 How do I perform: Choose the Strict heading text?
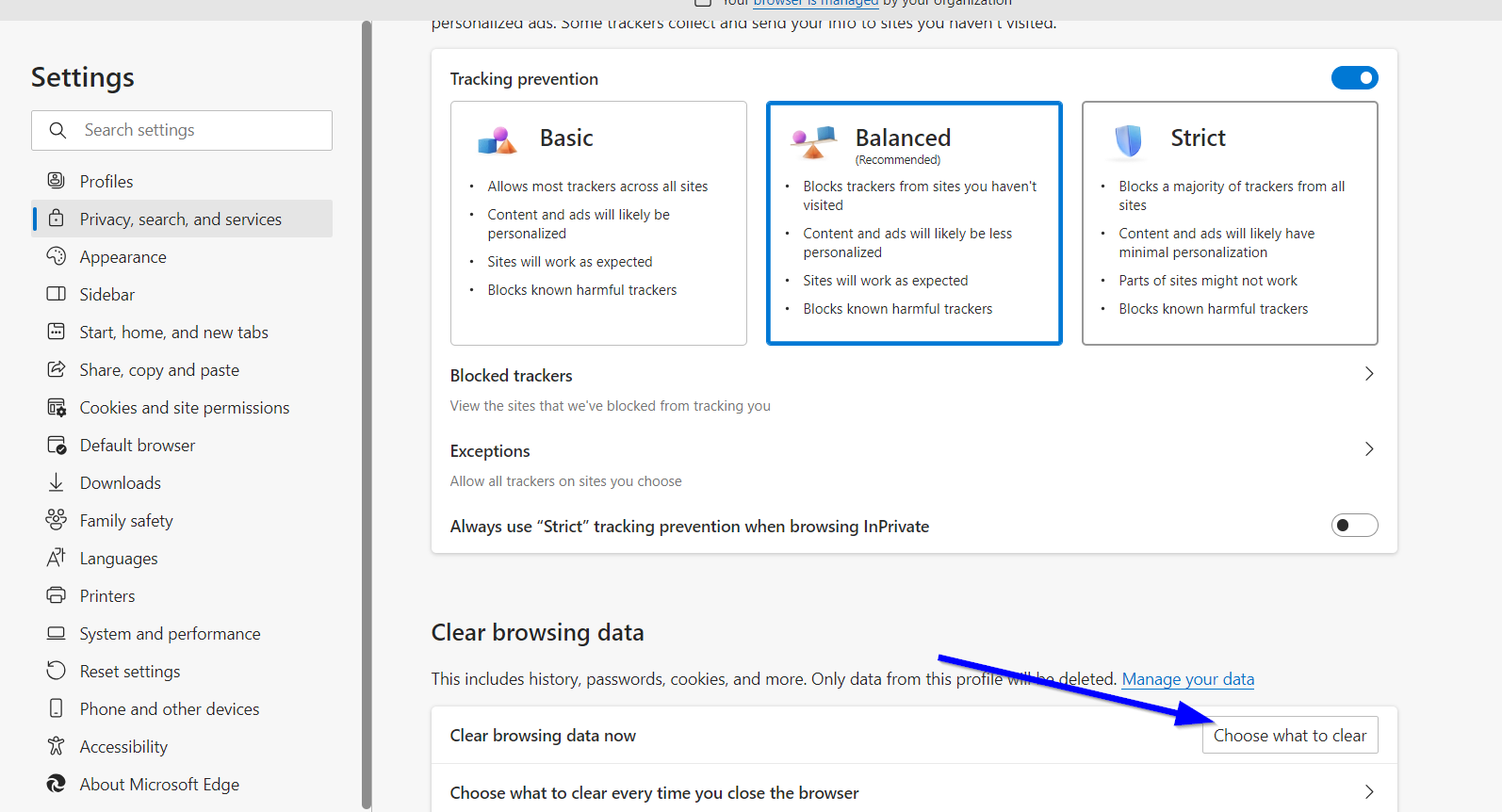1198,138
